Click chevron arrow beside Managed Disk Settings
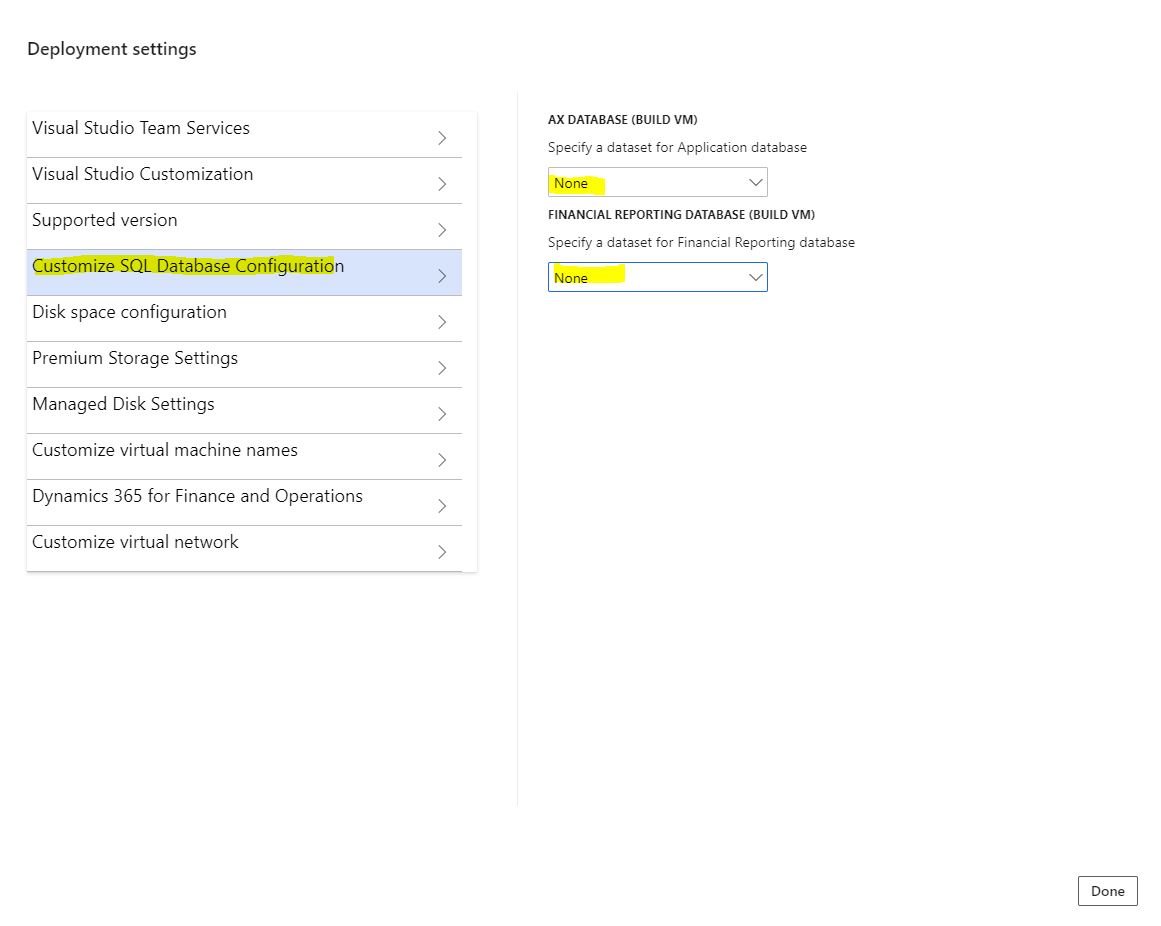This screenshot has height=926, width=1161. click(x=442, y=414)
